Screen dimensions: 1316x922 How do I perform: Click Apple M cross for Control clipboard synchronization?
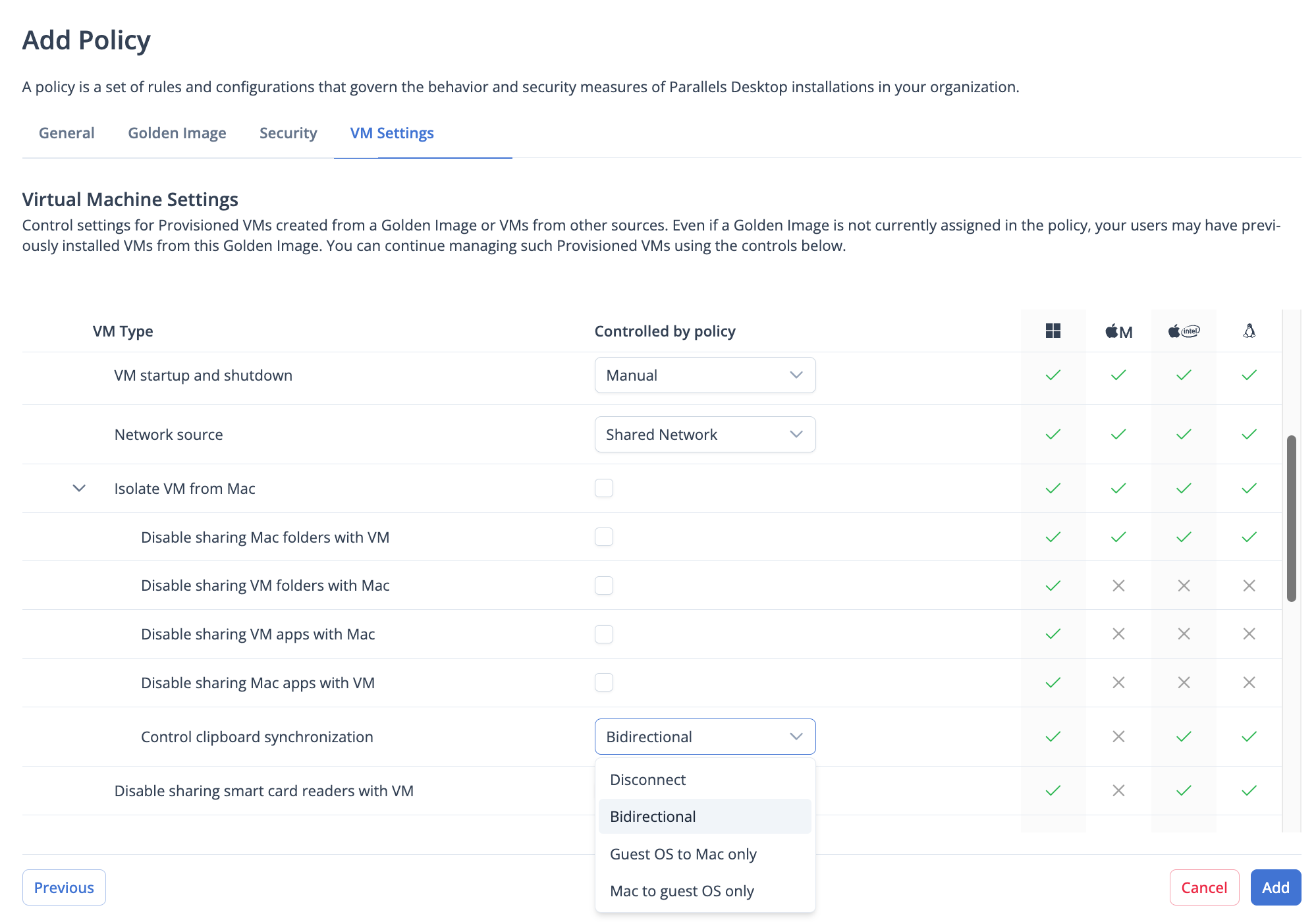tap(1118, 736)
